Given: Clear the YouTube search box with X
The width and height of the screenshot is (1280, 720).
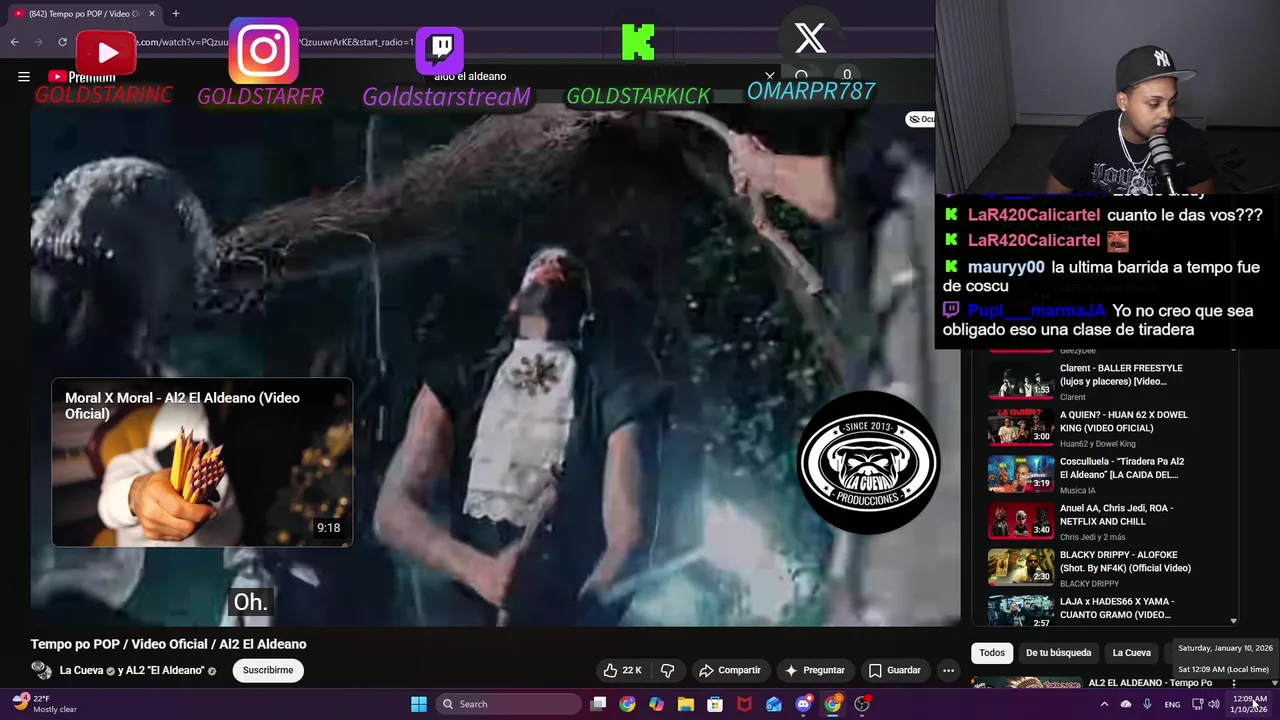Looking at the screenshot, I should pos(770,76).
